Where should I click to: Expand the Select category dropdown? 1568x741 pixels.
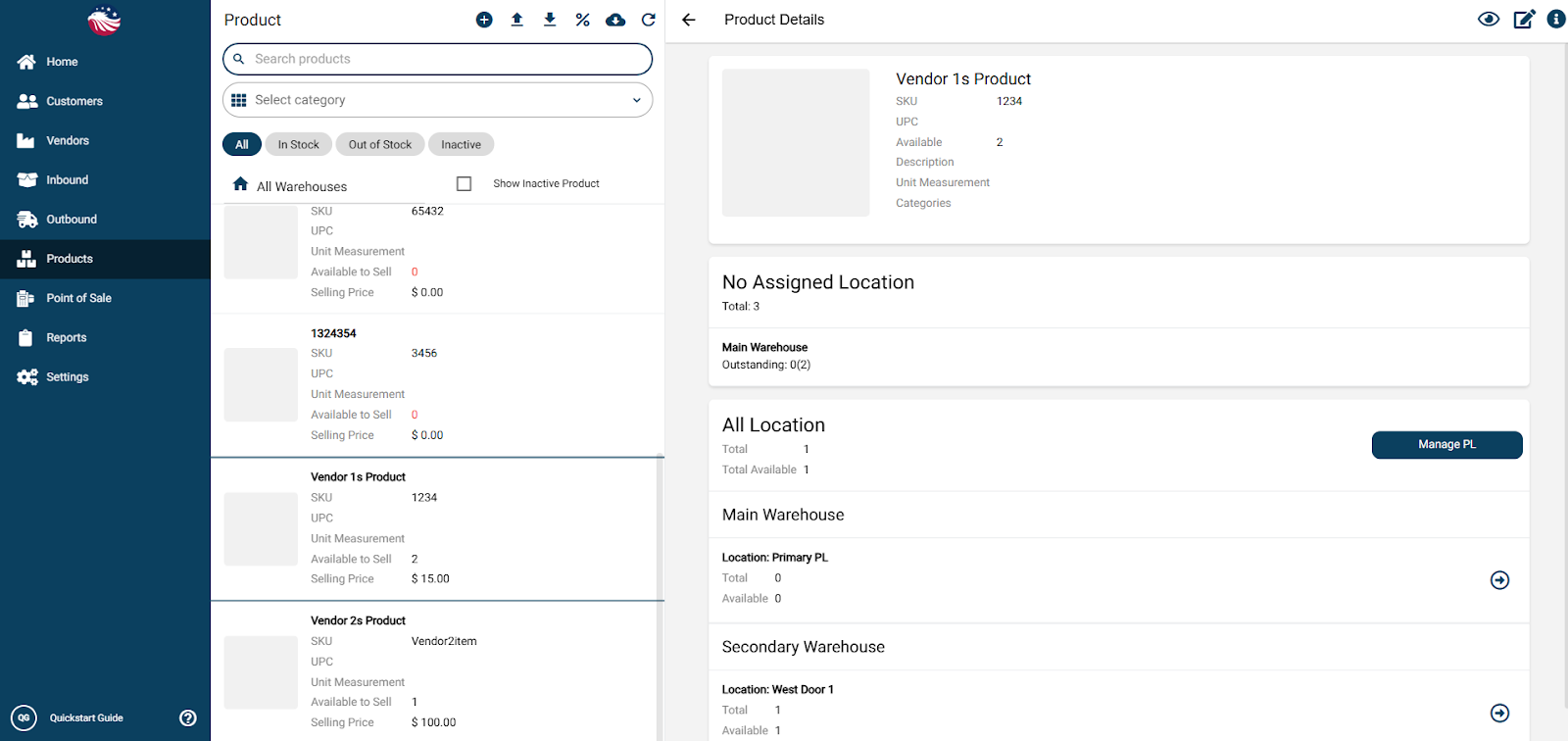437,100
